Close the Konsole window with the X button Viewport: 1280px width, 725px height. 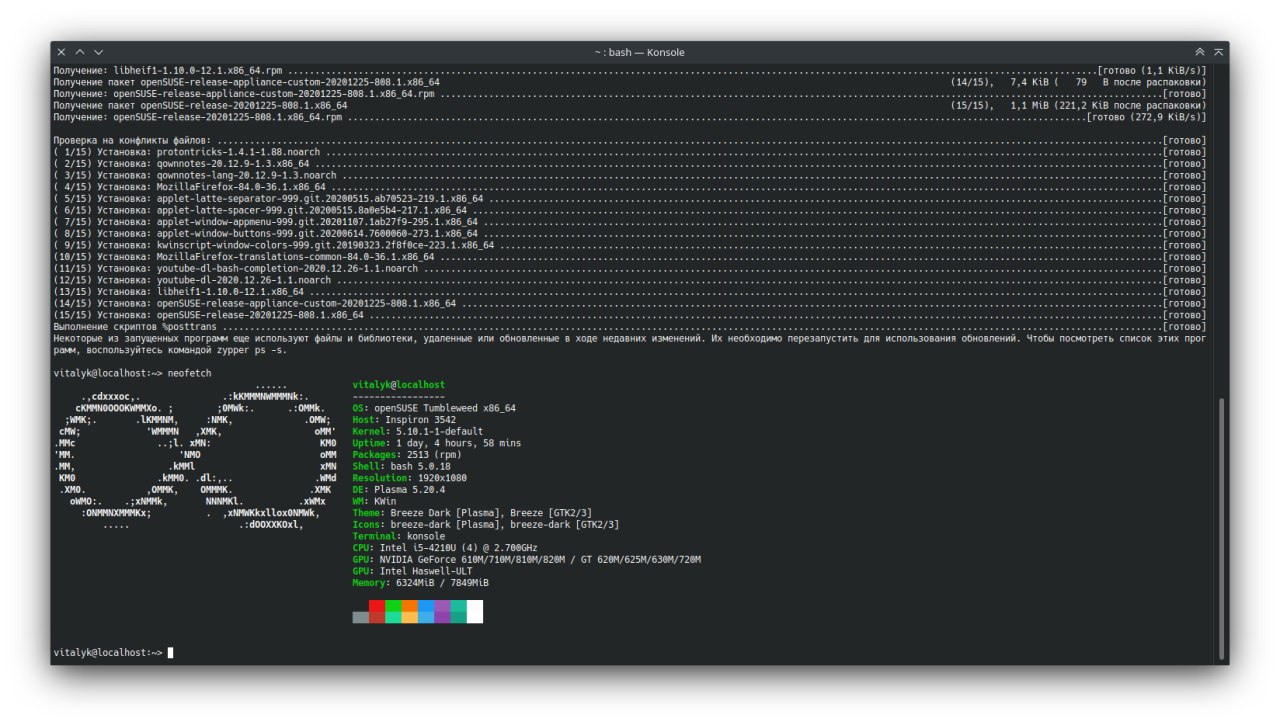pyautogui.click(x=62, y=52)
